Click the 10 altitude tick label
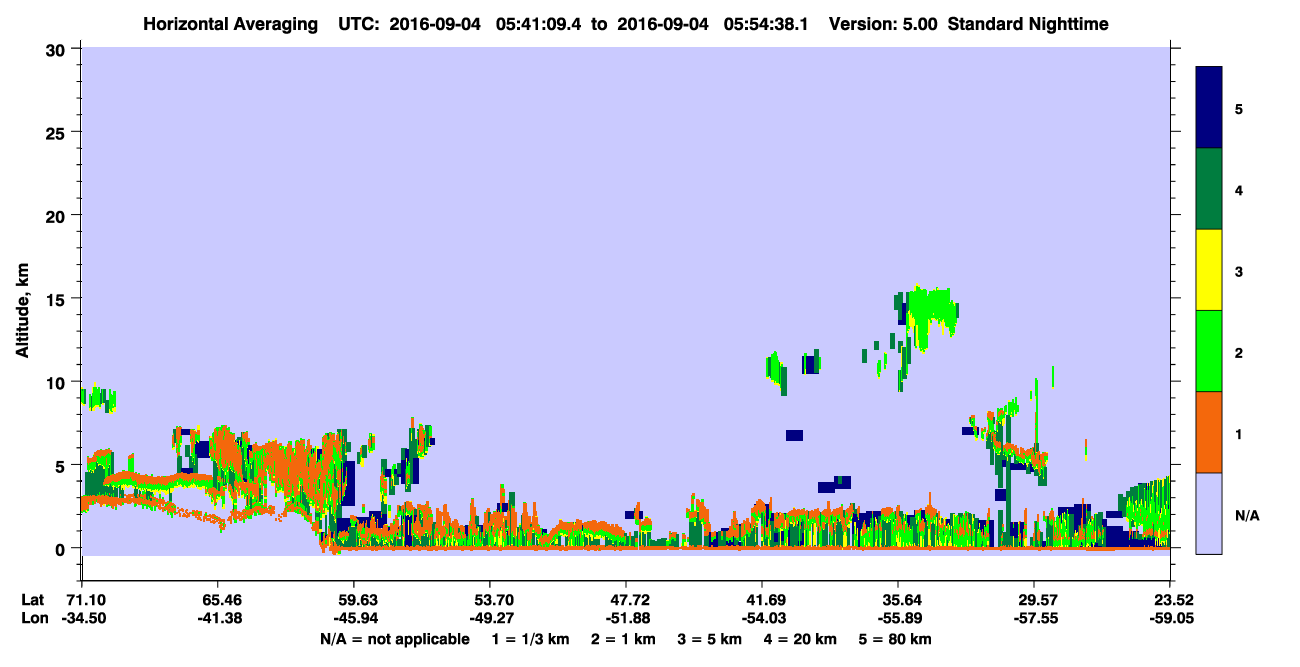Image resolution: width=1300 pixels, height=667 pixels. coord(58,382)
